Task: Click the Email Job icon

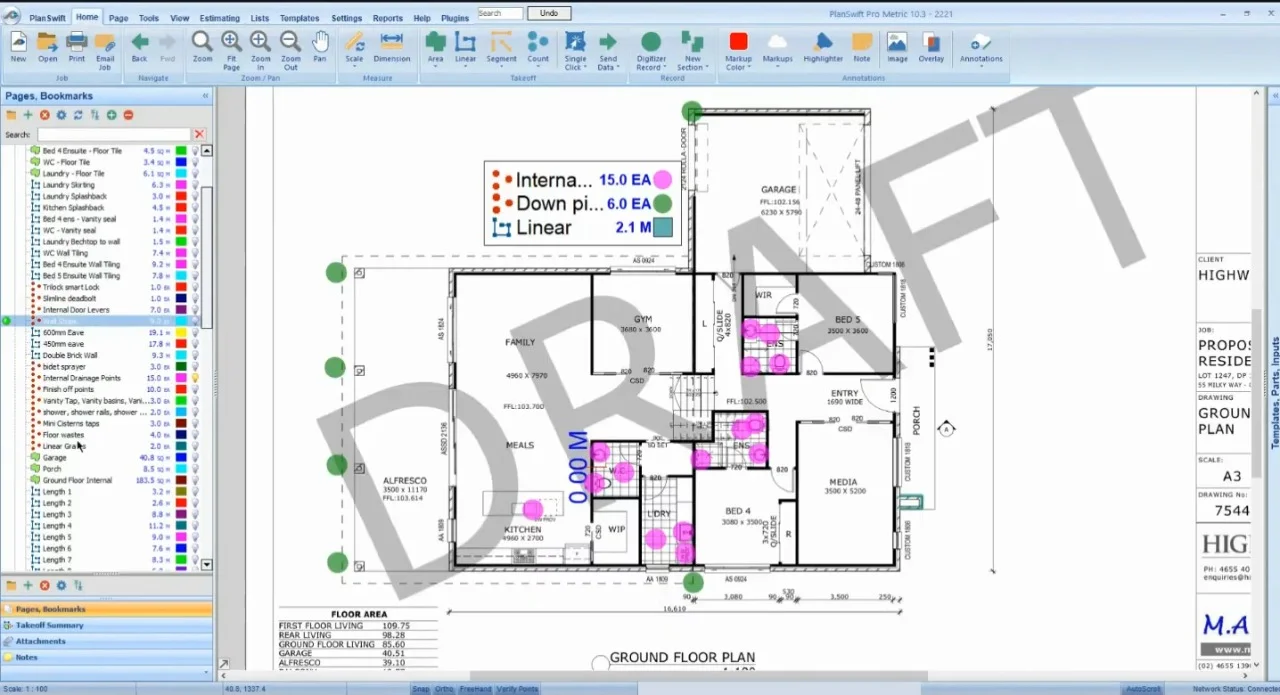Action: (x=105, y=49)
